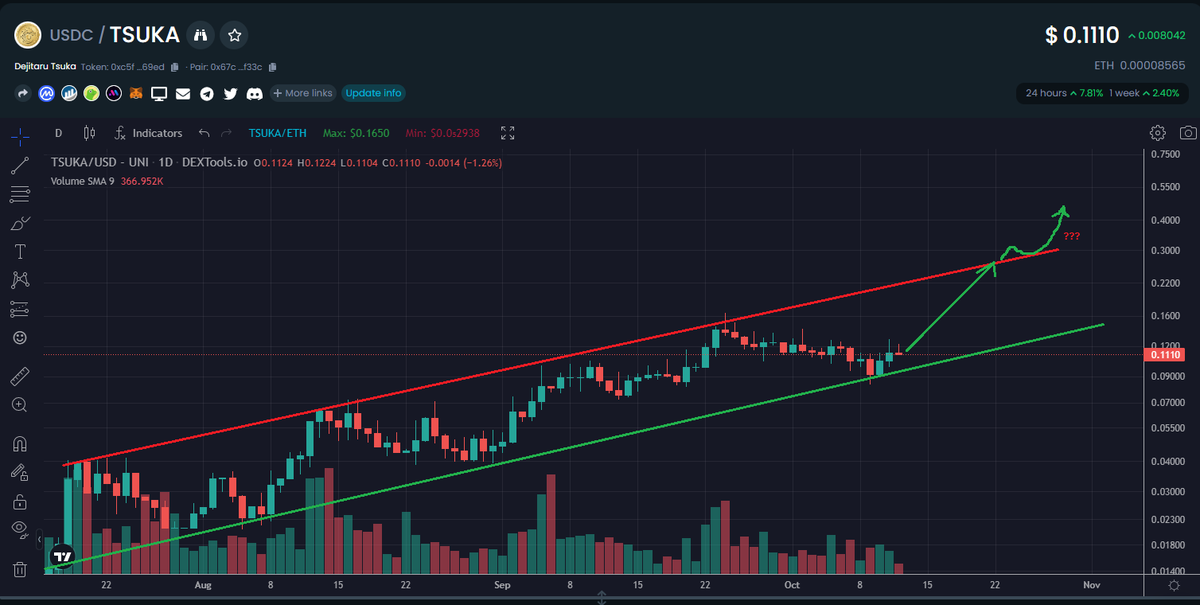This screenshot has height=605, width=1200.
Task: Redo the chart action
Action: (x=226, y=133)
